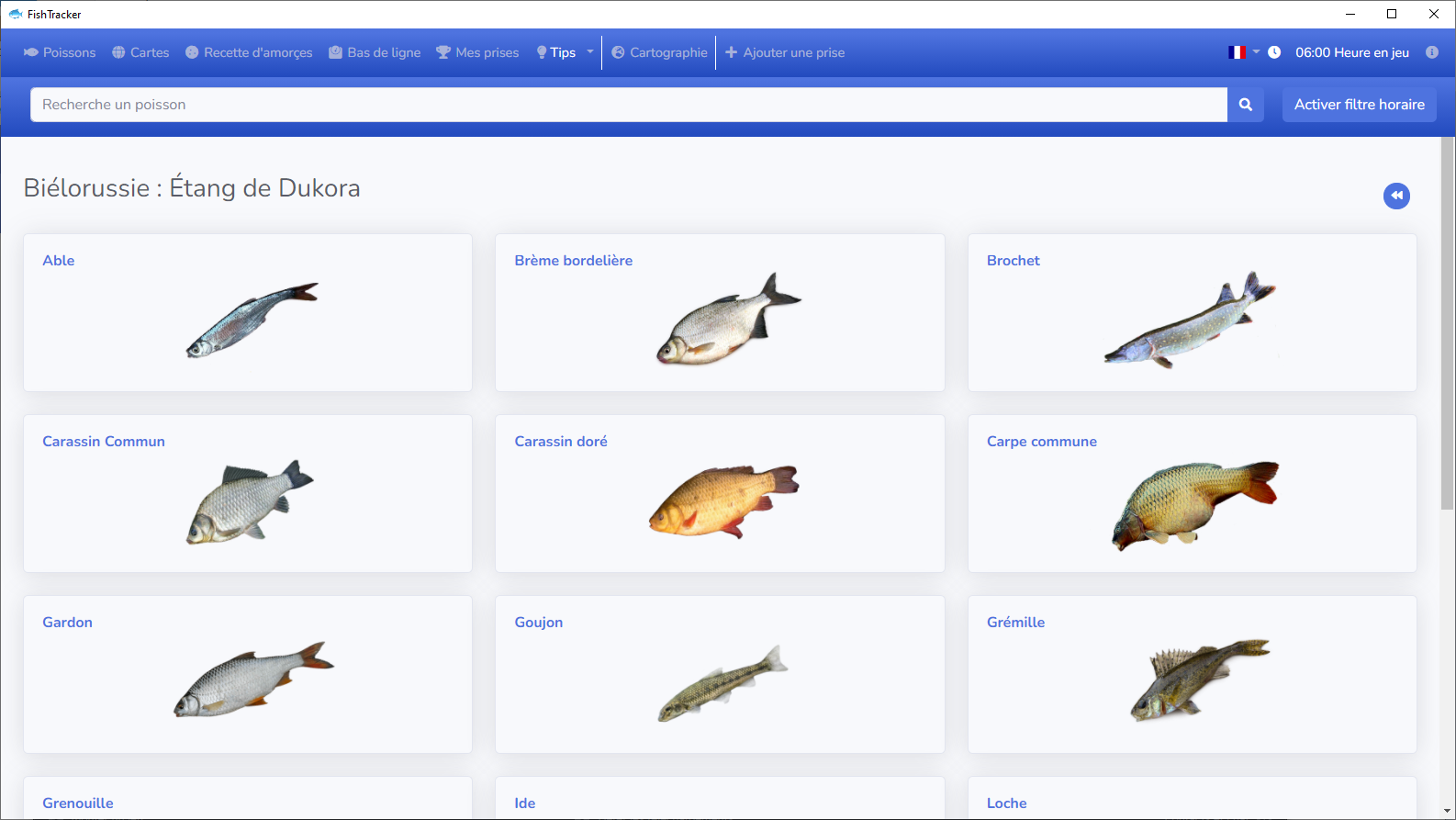1456x820 pixels.
Task: Click the Brochet pike picture
Action: [x=1191, y=320]
